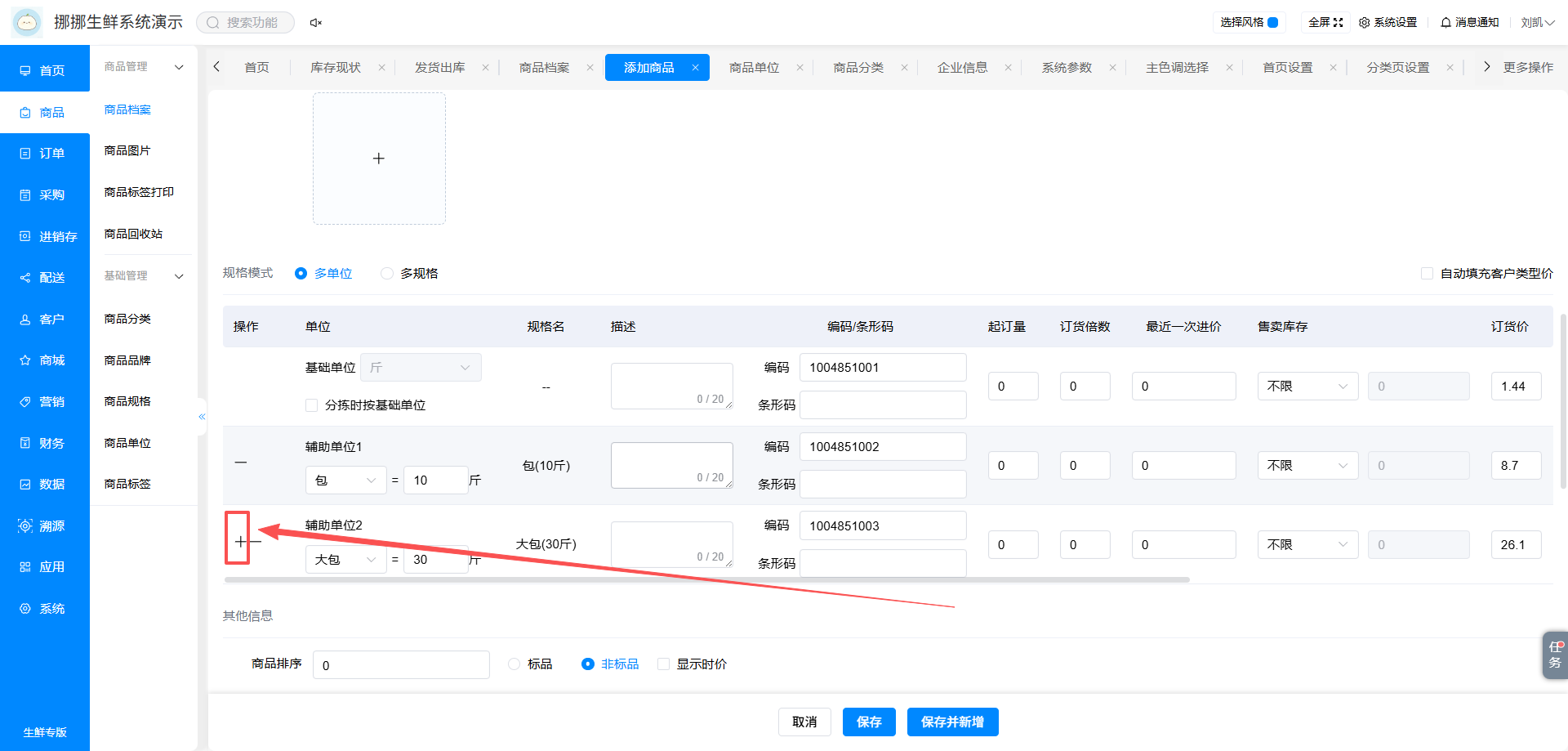Select the 多规格 spec mode radio
This screenshot has width=1568, height=751.
(x=387, y=274)
